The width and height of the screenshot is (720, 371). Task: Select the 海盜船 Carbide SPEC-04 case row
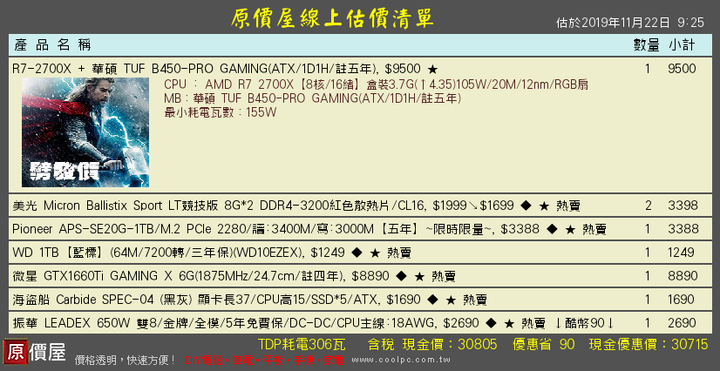click(x=360, y=300)
